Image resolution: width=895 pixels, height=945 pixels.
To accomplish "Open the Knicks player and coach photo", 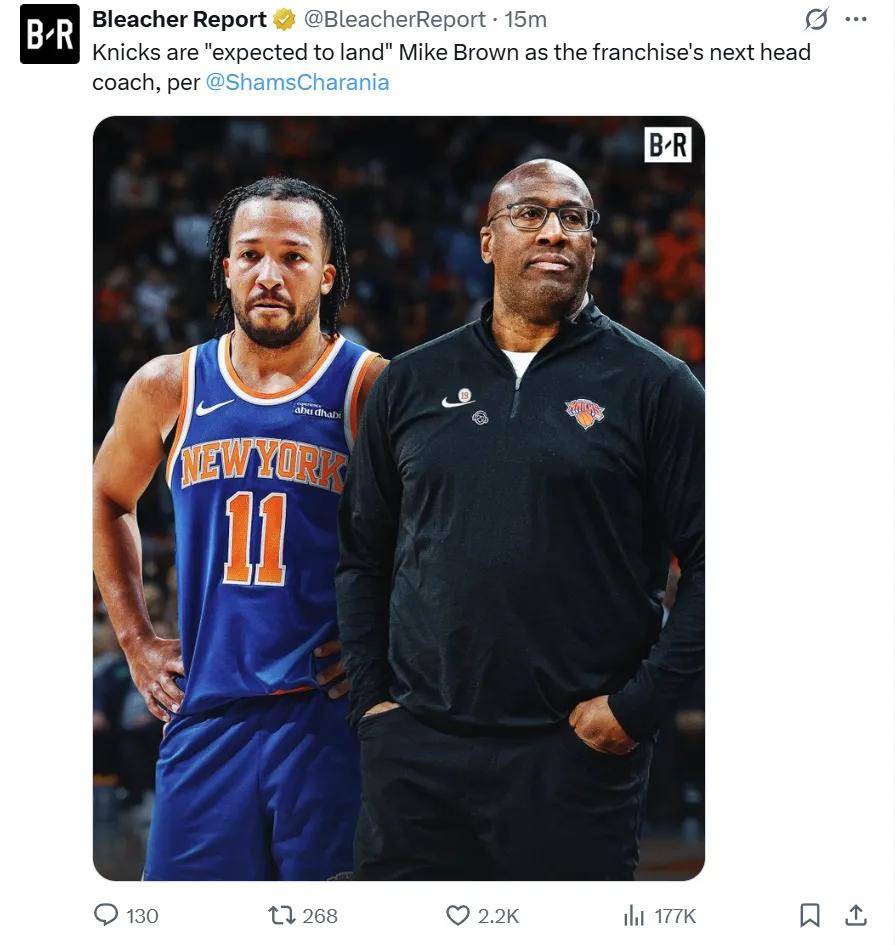I will point(398,497).
